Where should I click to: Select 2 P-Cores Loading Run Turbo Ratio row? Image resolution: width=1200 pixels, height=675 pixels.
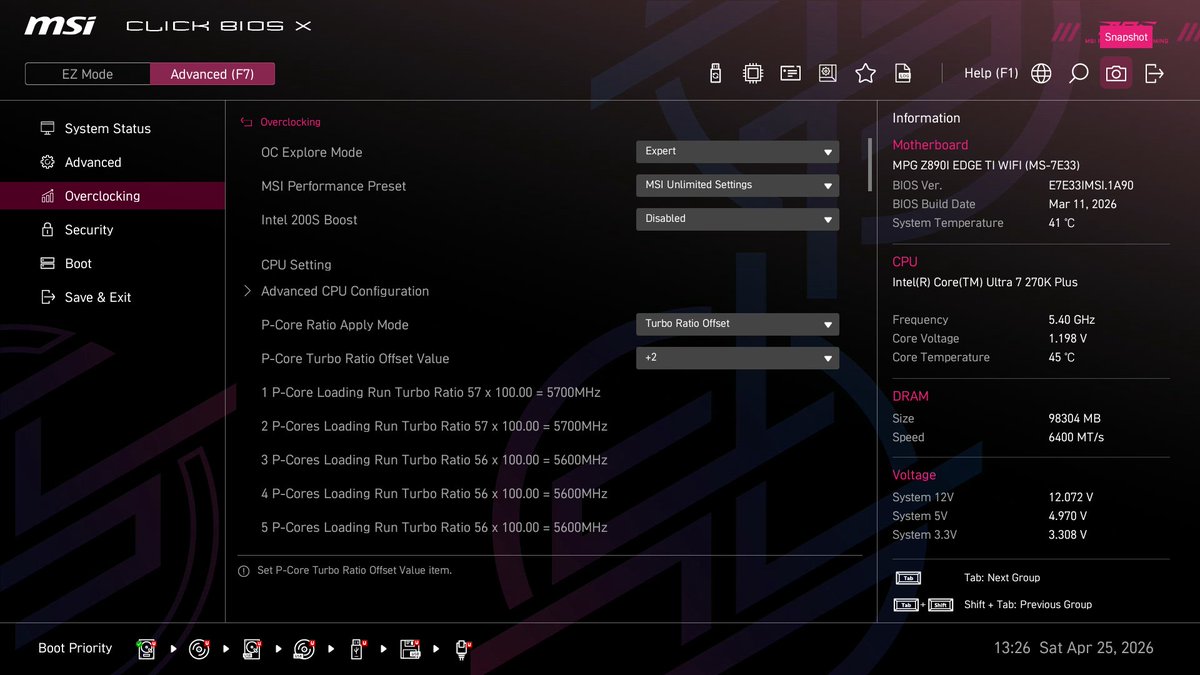click(434, 426)
